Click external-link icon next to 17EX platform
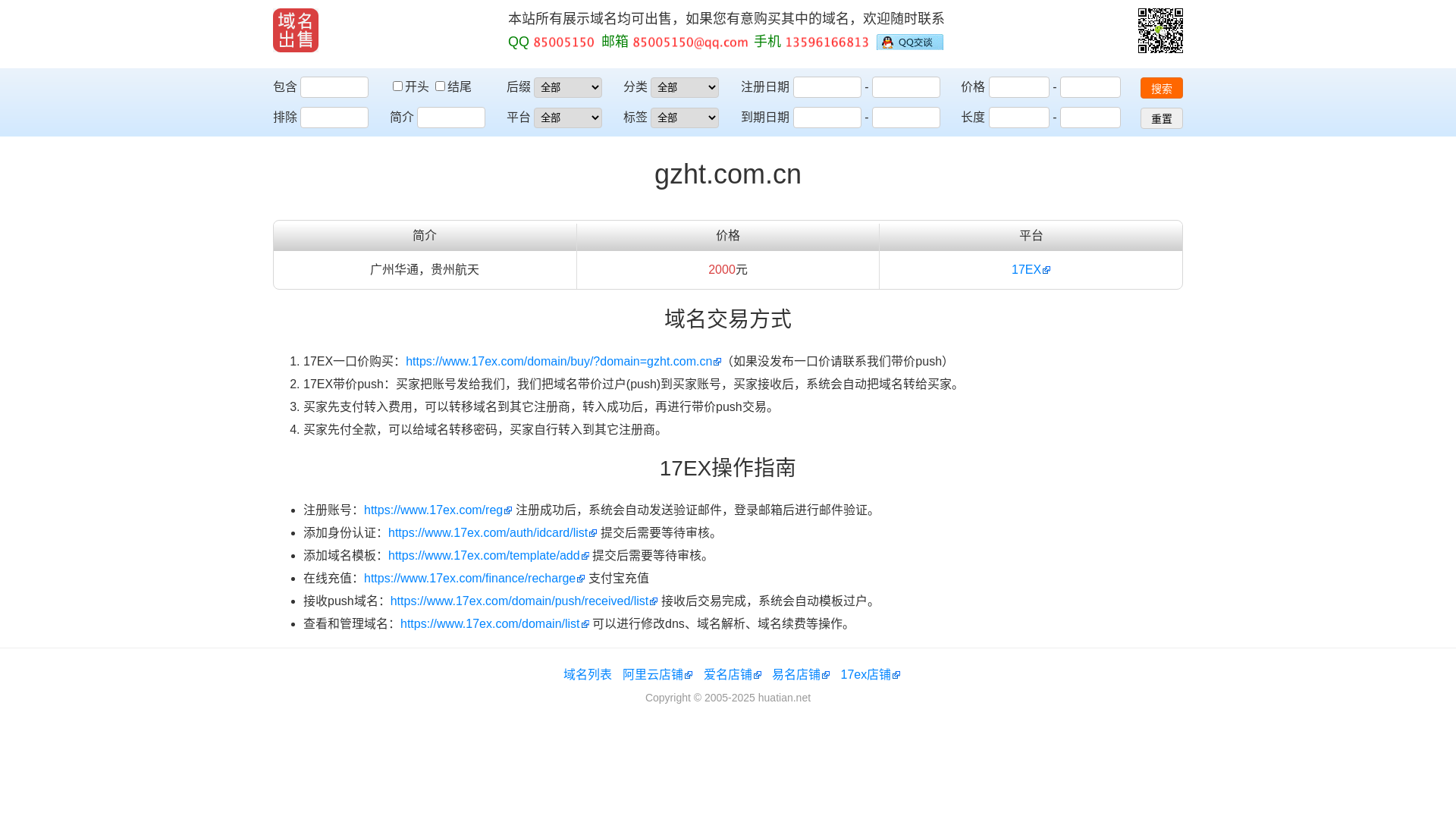This screenshot has width=1456, height=819. pos(1046,271)
